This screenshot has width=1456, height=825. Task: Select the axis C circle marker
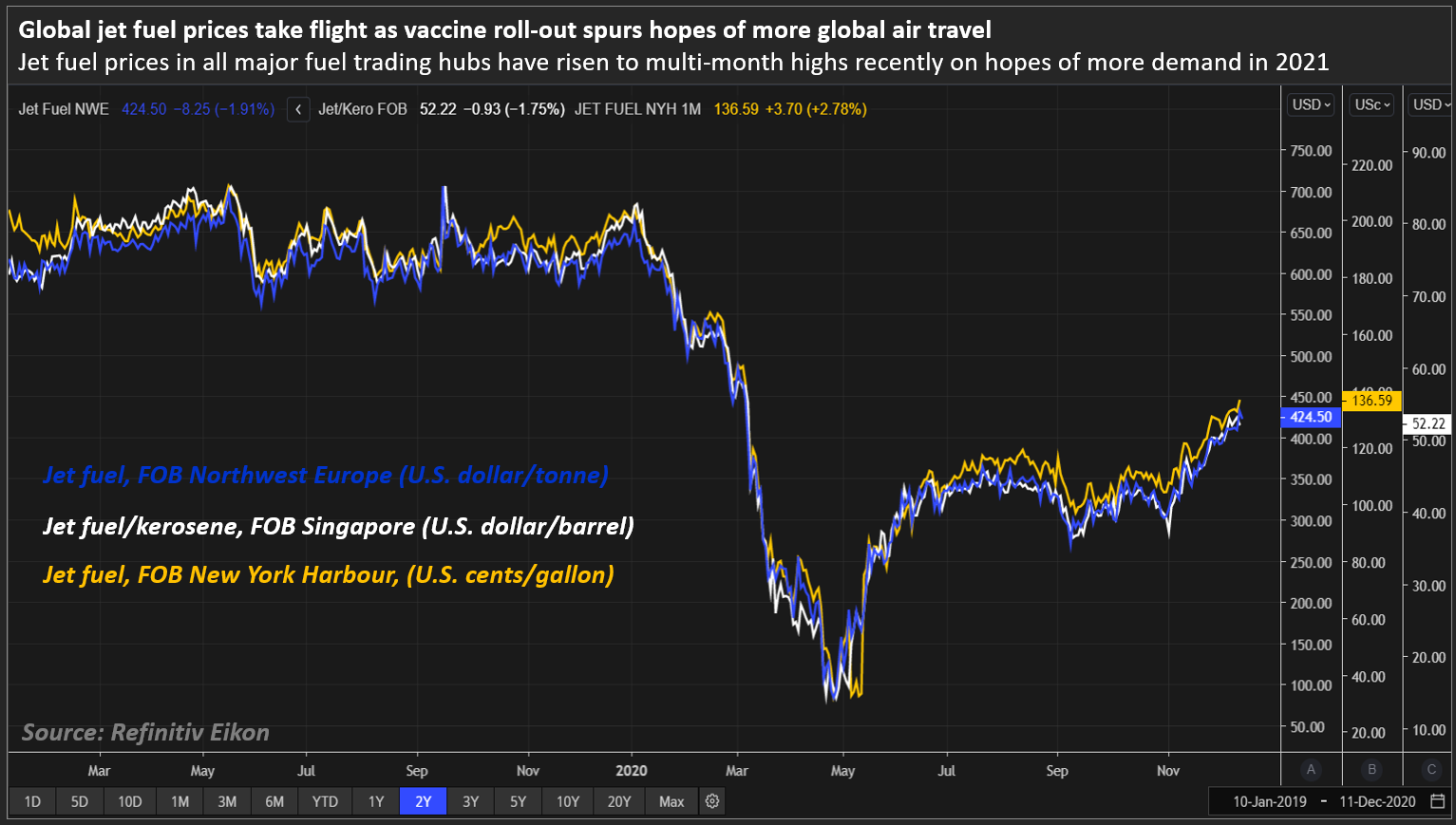[1431, 770]
